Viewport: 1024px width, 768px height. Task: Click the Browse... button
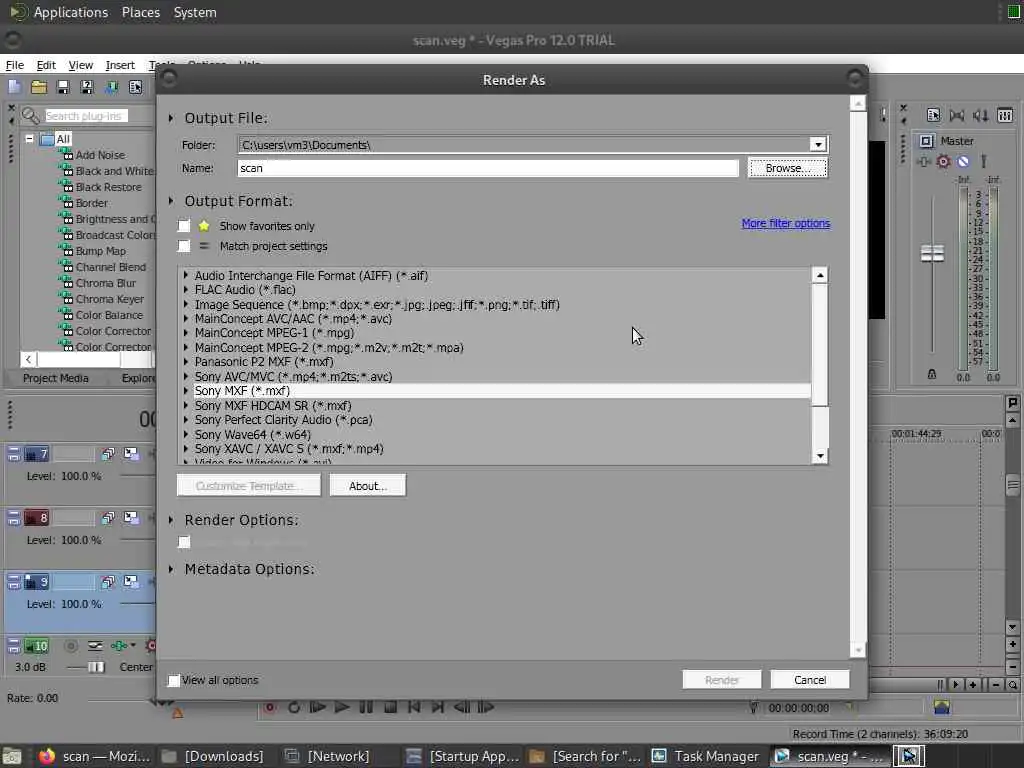pos(788,168)
